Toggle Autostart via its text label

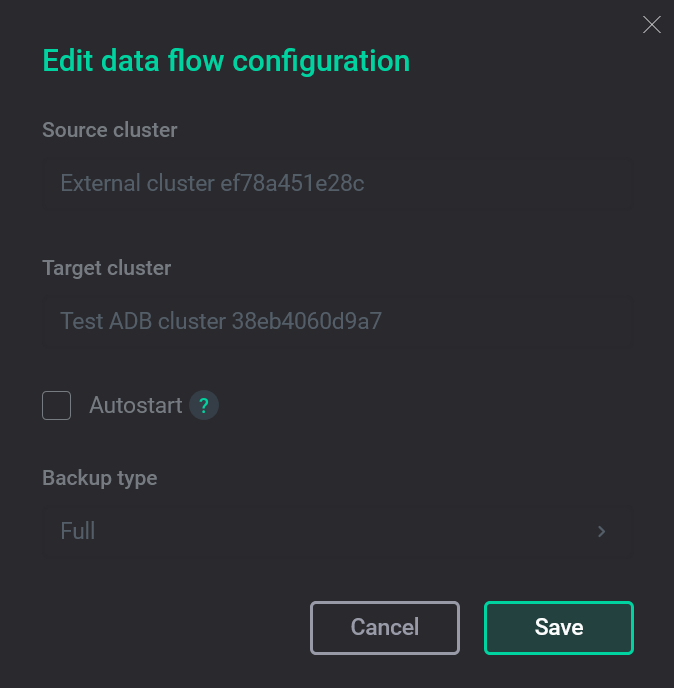135,405
